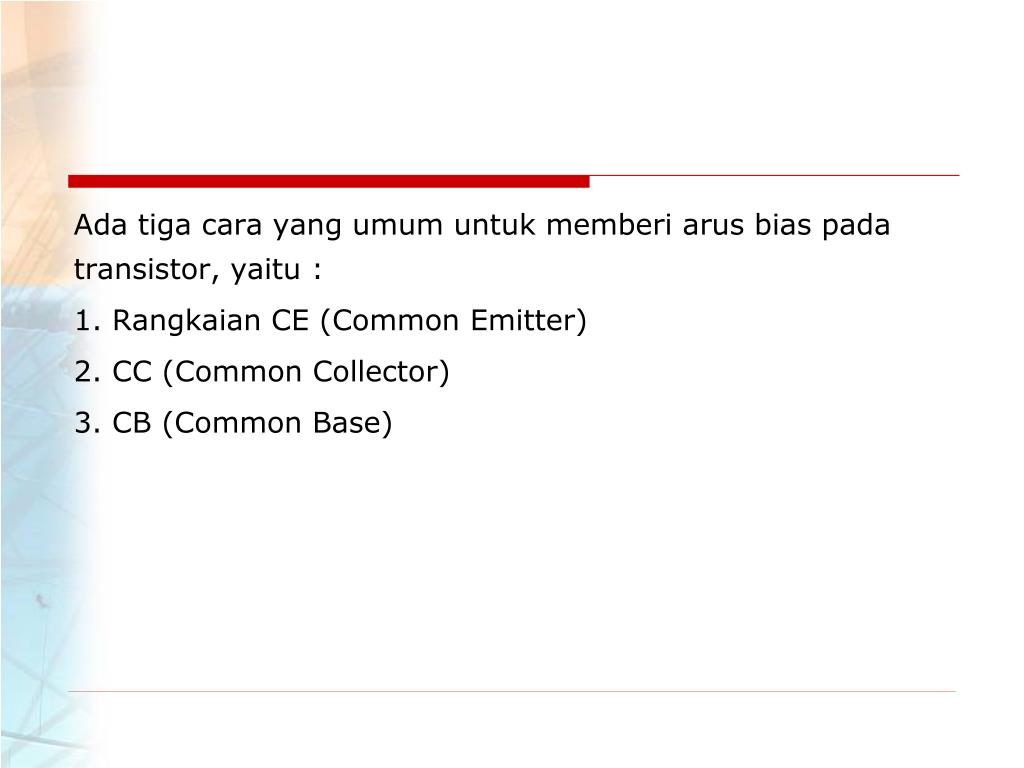Image resolution: width=1024 pixels, height=768 pixels.
Task: Click the abbreviation 'CC' in list item 2
Action: [x=132, y=372]
